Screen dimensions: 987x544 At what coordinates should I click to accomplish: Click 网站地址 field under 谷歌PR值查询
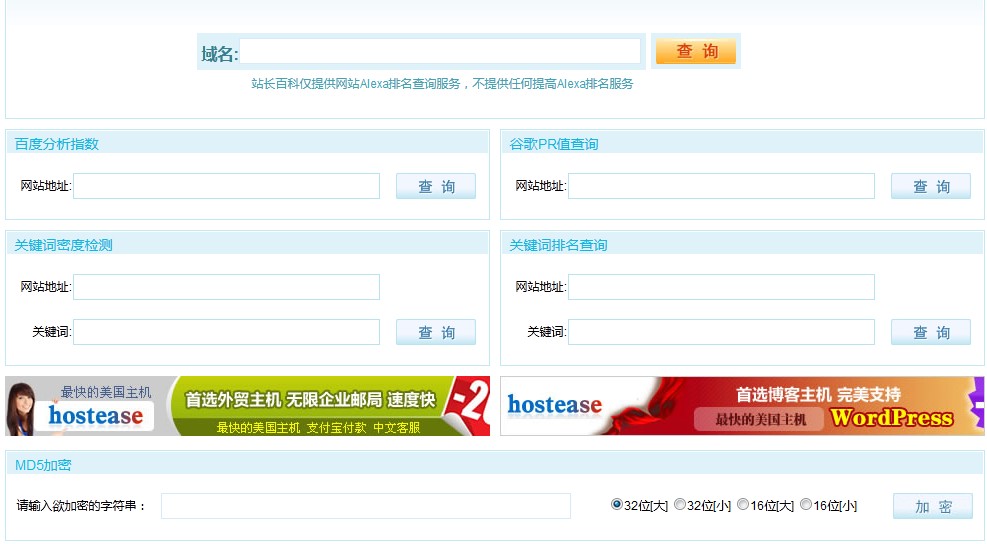click(x=721, y=186)
